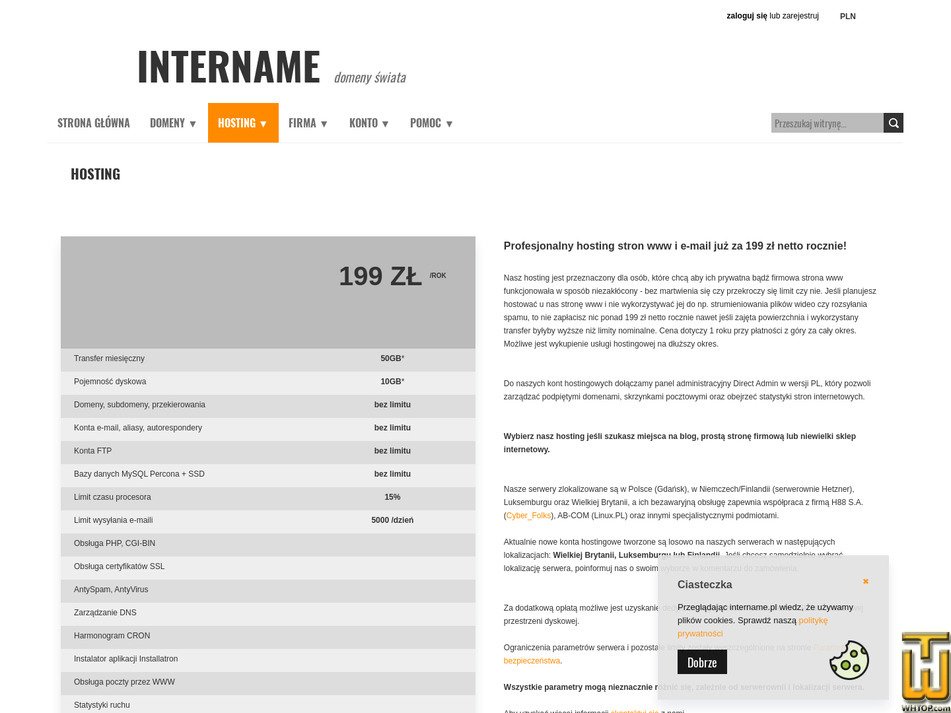This screenshot has height=713, width=951.
Task: Open the PLN currency selector
Action: tap(847, 16)
